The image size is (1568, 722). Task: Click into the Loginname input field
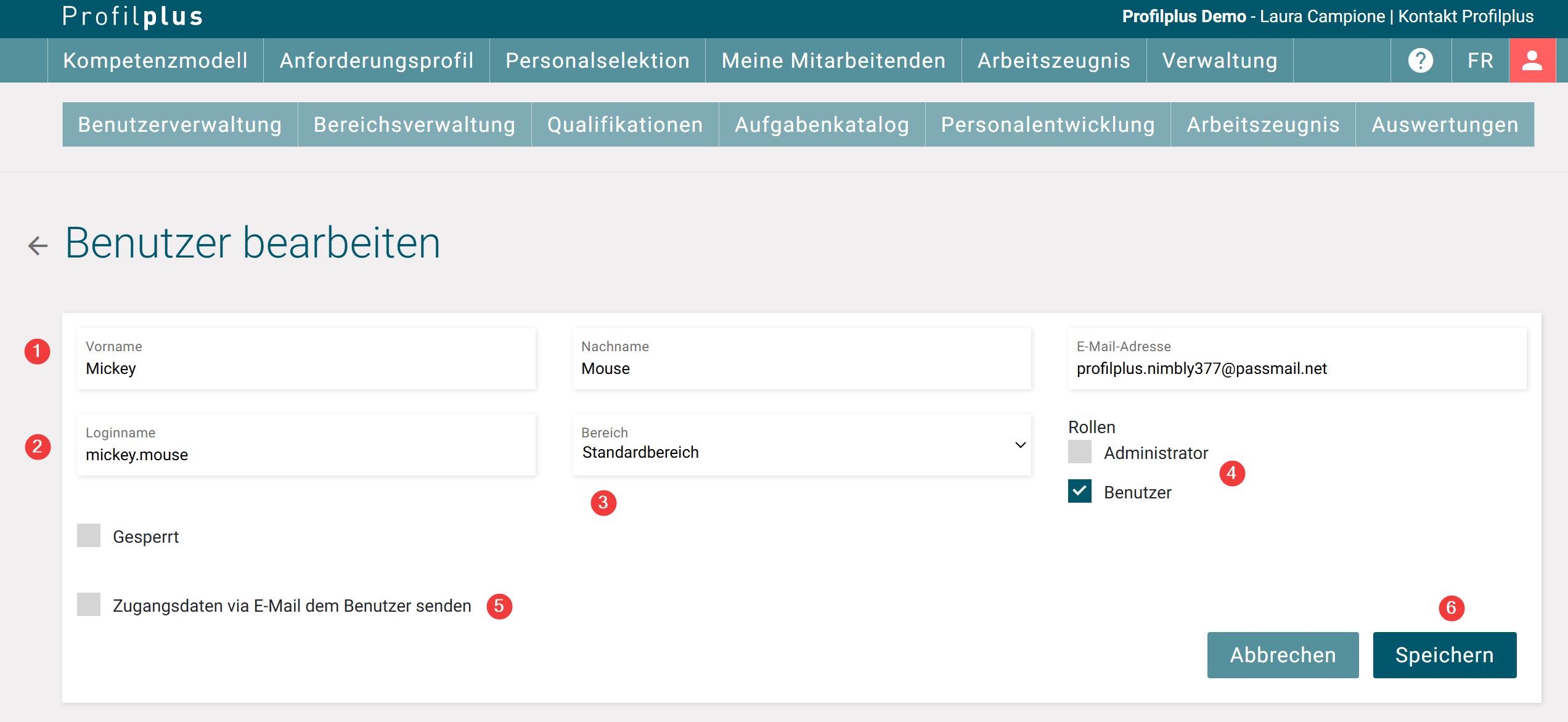(306, 455)
